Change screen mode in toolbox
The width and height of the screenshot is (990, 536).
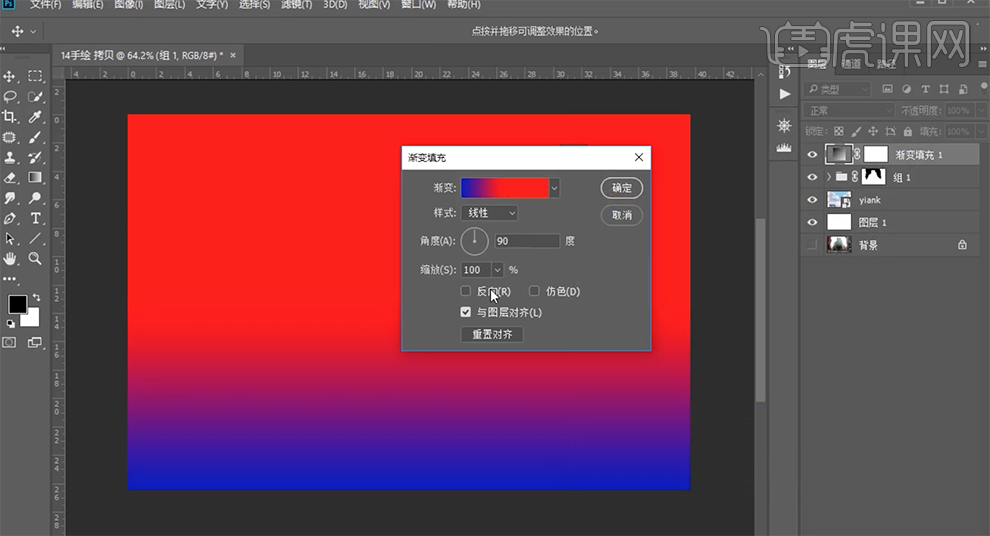tap(35, 343)
